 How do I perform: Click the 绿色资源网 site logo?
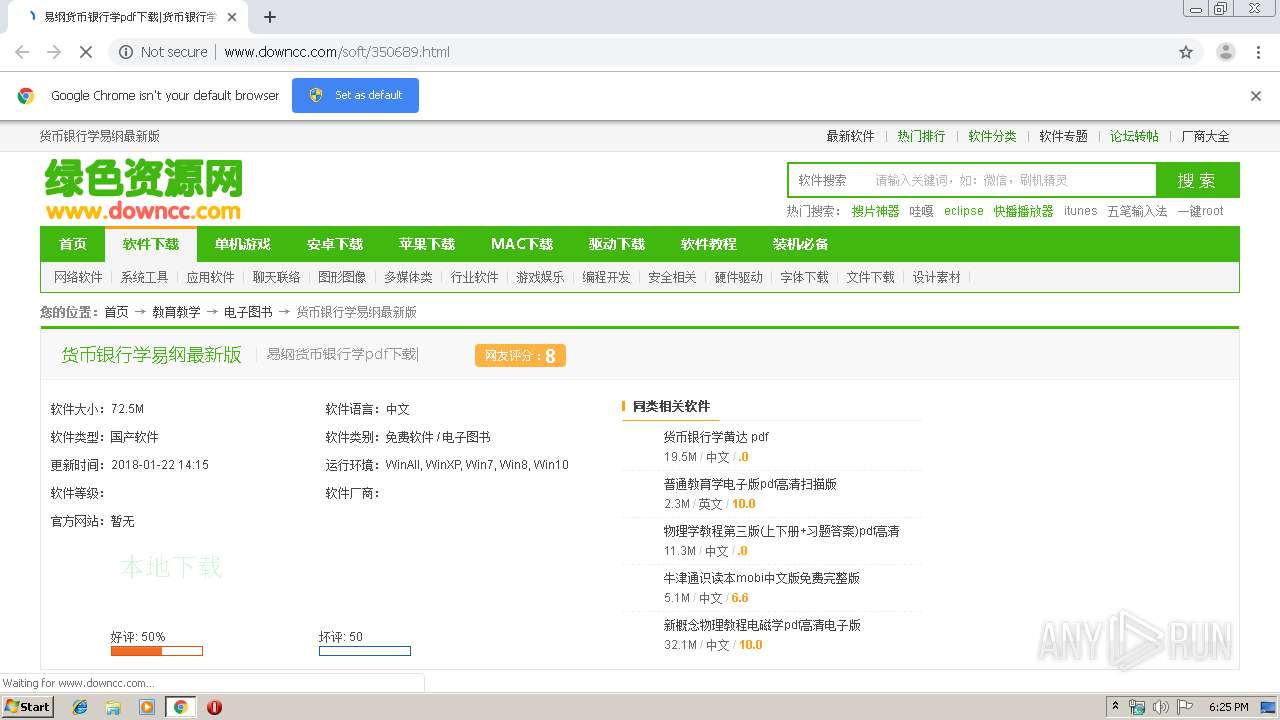coord(143,189)
